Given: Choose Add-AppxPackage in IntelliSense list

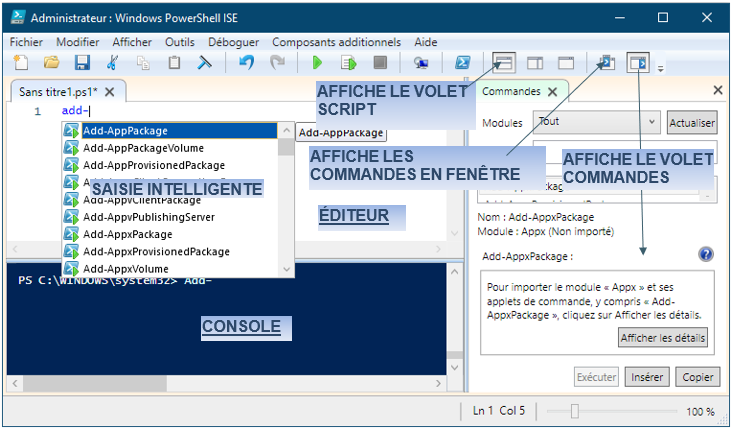Looking at the screenshot, I should [170, 234].
